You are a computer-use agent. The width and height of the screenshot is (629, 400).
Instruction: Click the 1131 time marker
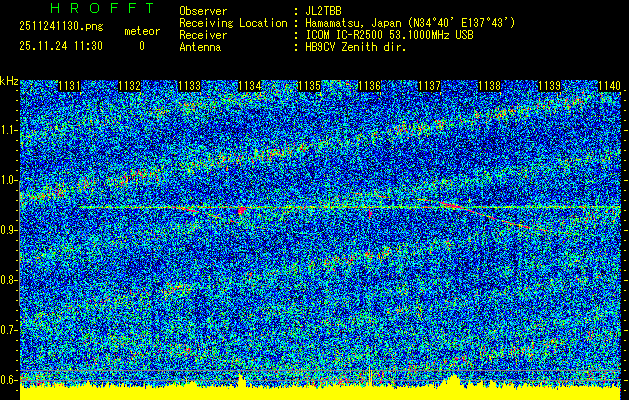[x=69, y=87]
